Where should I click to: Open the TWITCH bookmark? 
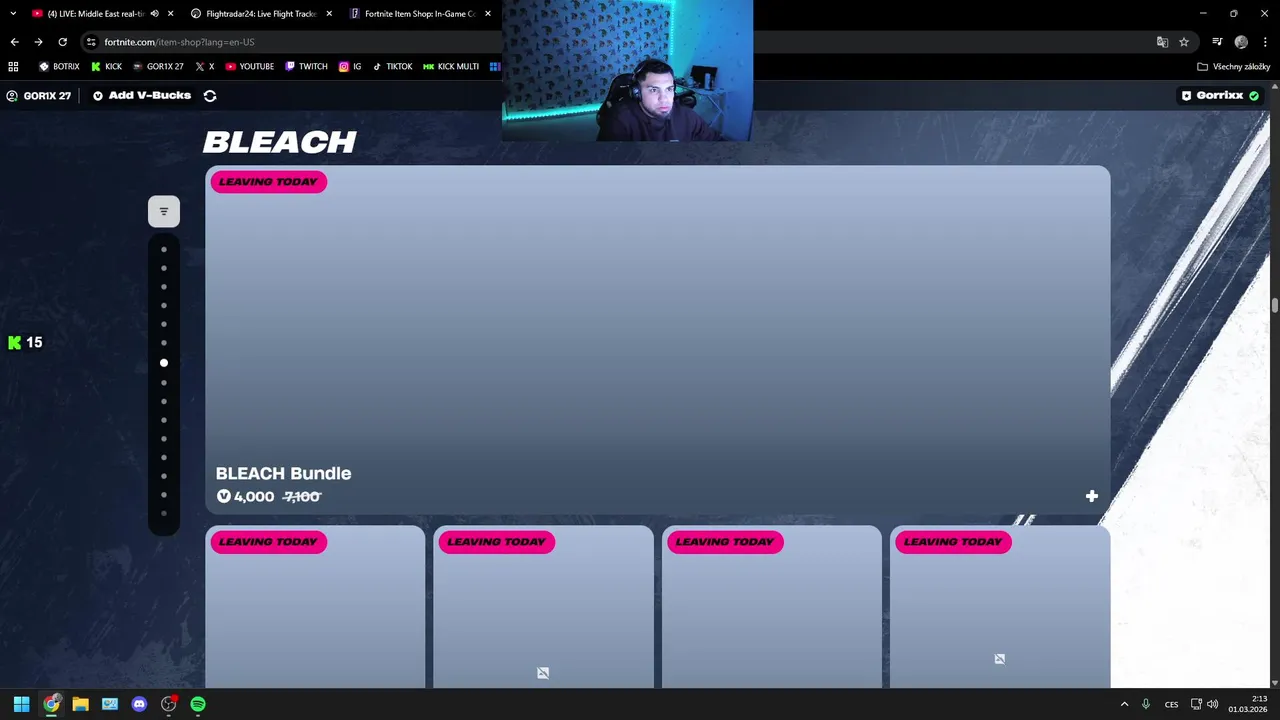[x=306, y=67]
